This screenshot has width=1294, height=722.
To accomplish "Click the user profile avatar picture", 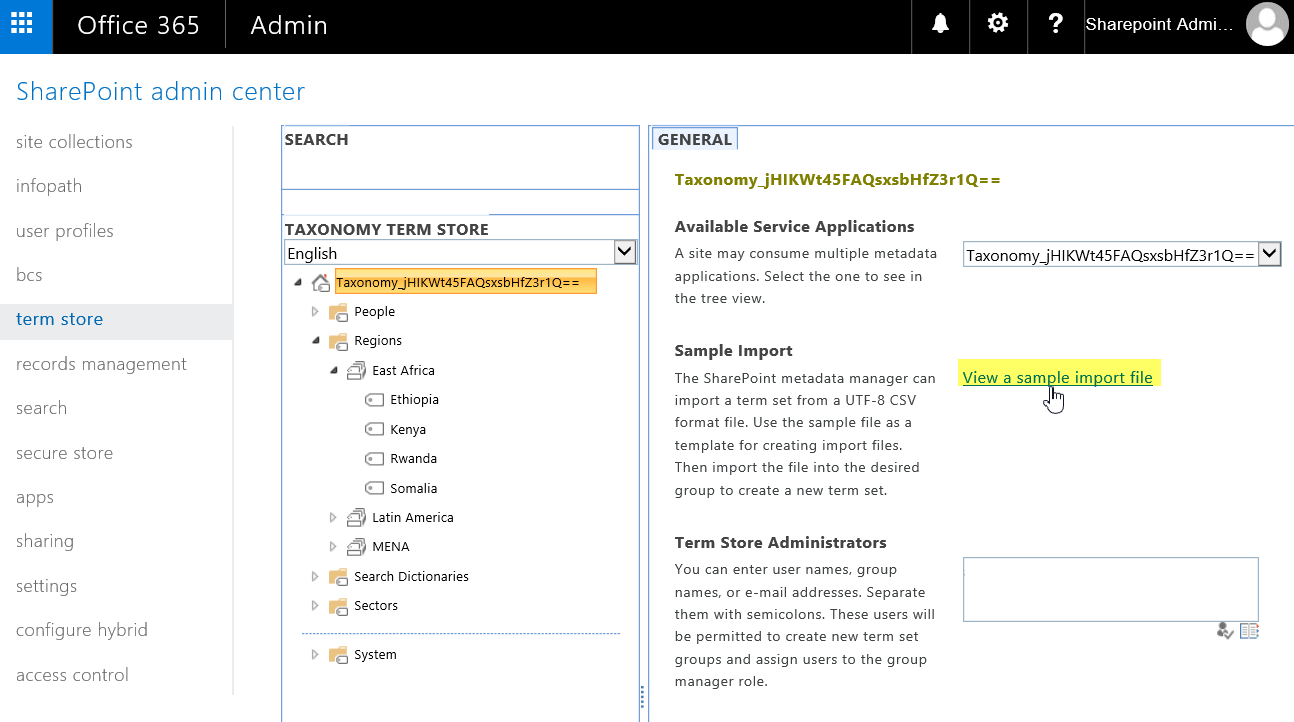I will point(1267,25).
